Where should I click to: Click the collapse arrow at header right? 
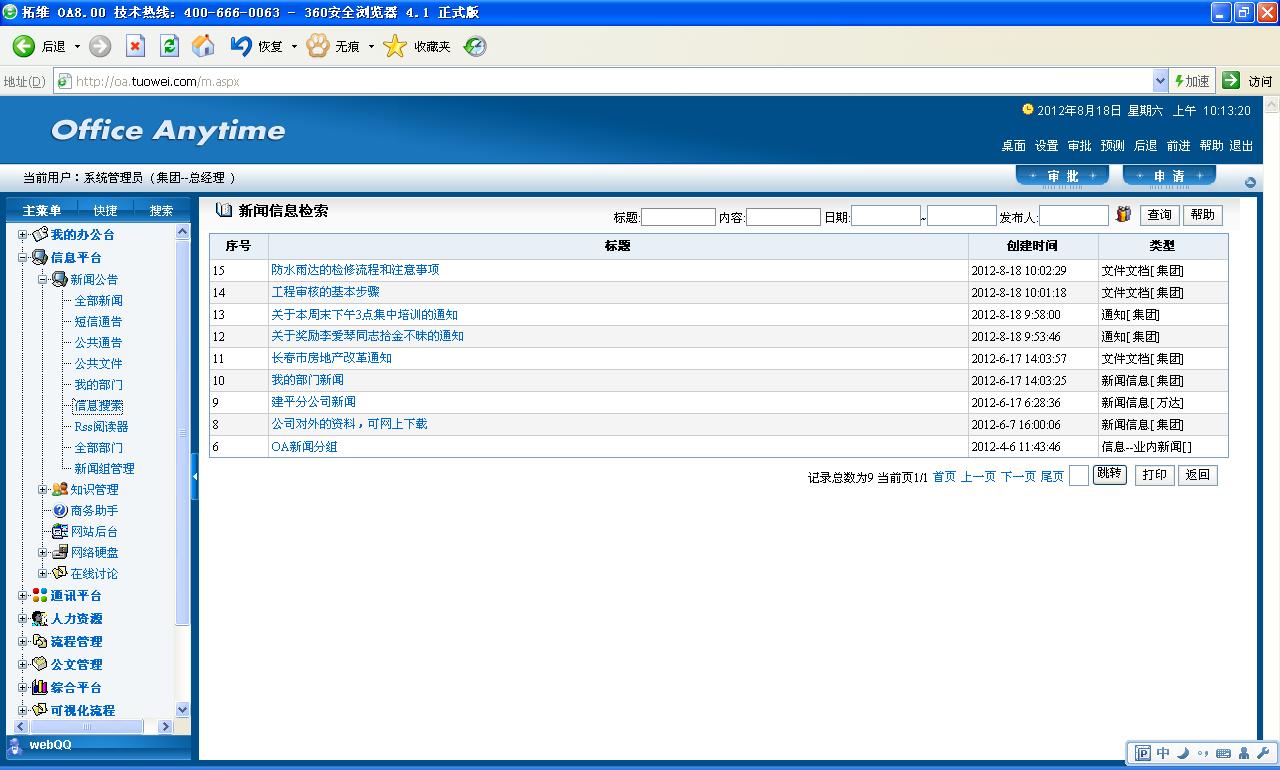click(1250, 182)
